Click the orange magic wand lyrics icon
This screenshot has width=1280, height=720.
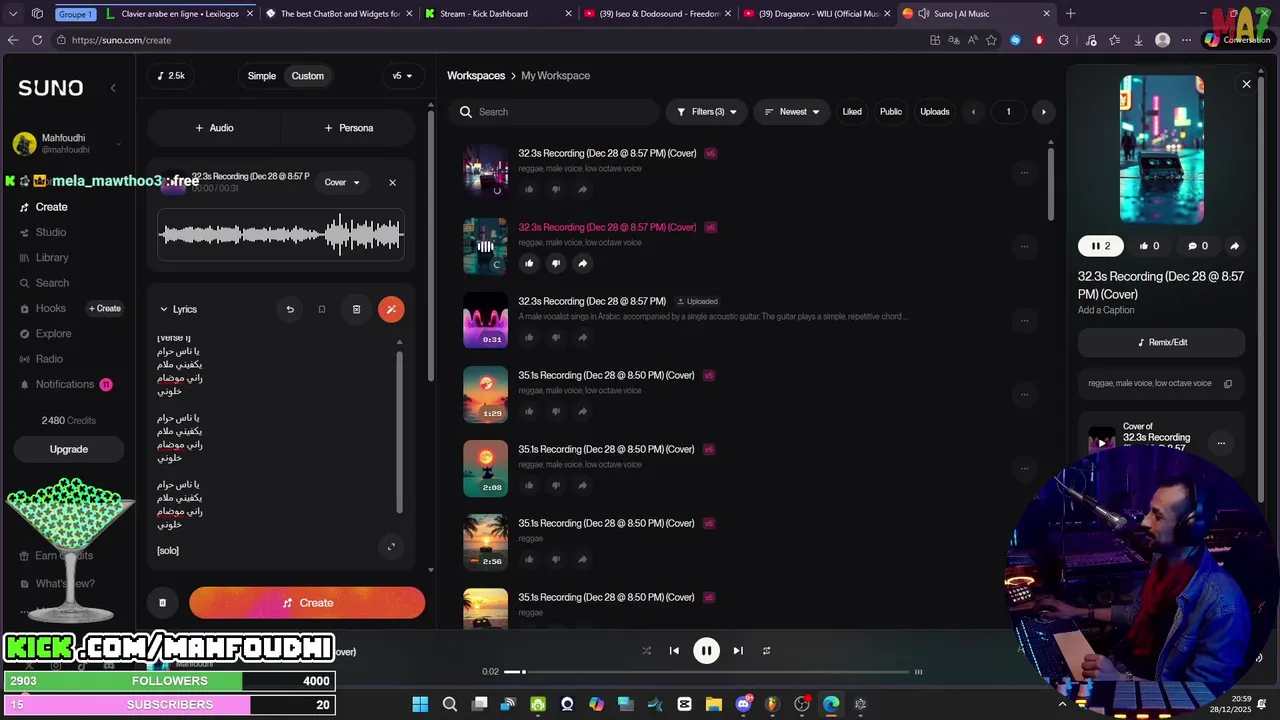click(x=391, y=309)
